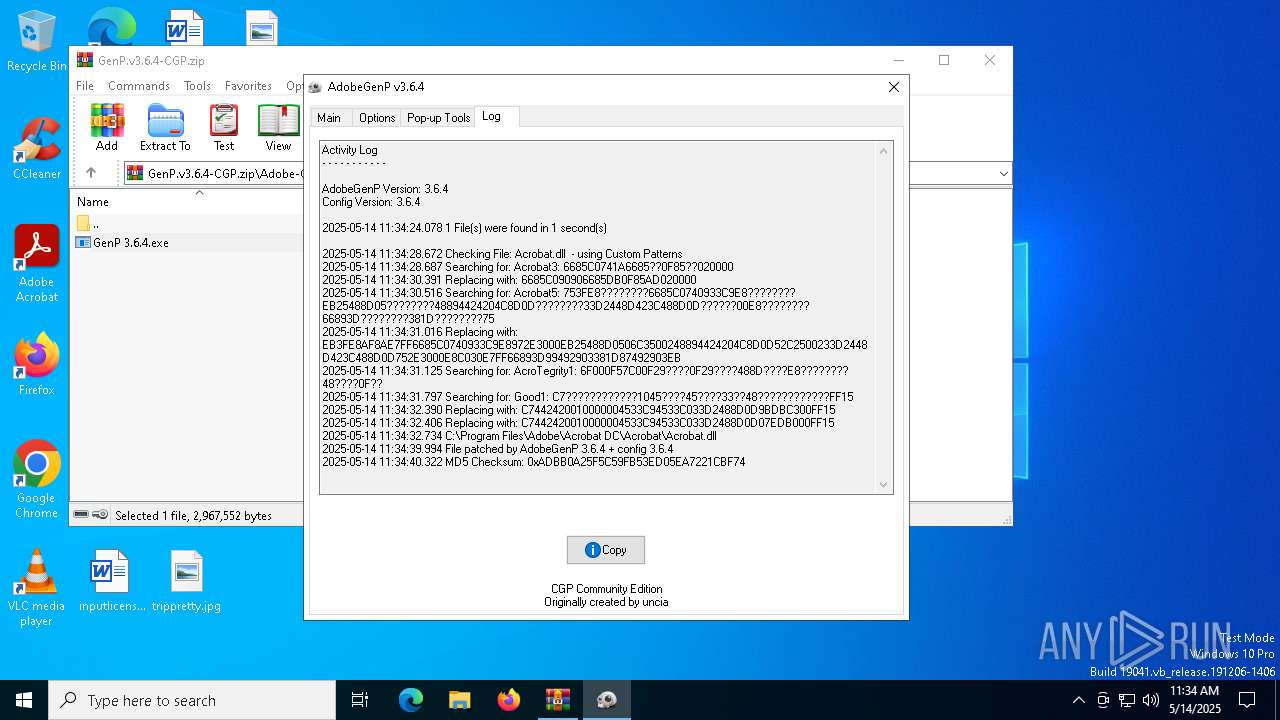Open Firefox from taskbar

click(x=508, y=700)
